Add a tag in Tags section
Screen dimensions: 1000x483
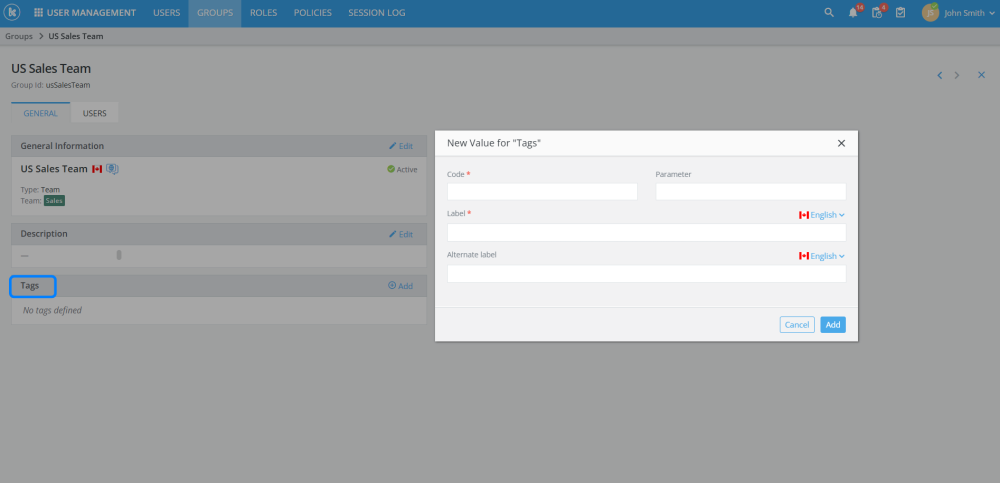(x=401, y=286)
